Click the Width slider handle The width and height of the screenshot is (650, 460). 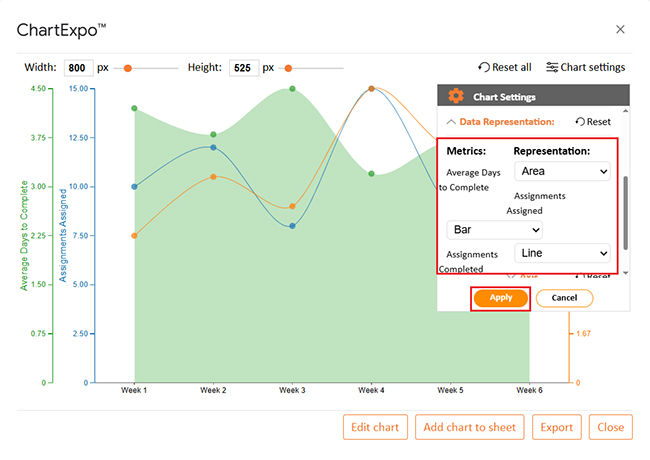(128, 68)
